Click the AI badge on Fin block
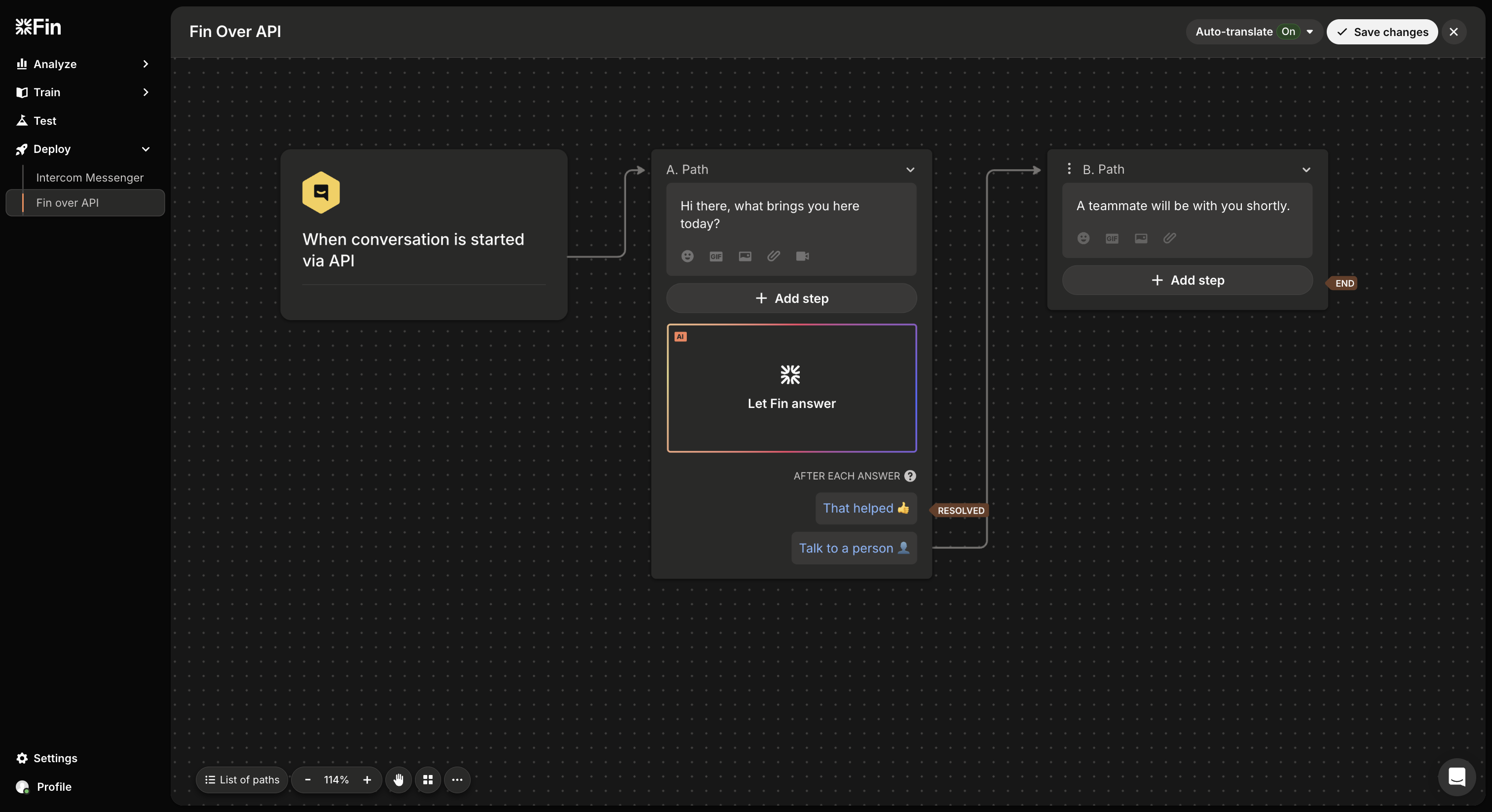The image size is (1492, 812). pos(680,336)
